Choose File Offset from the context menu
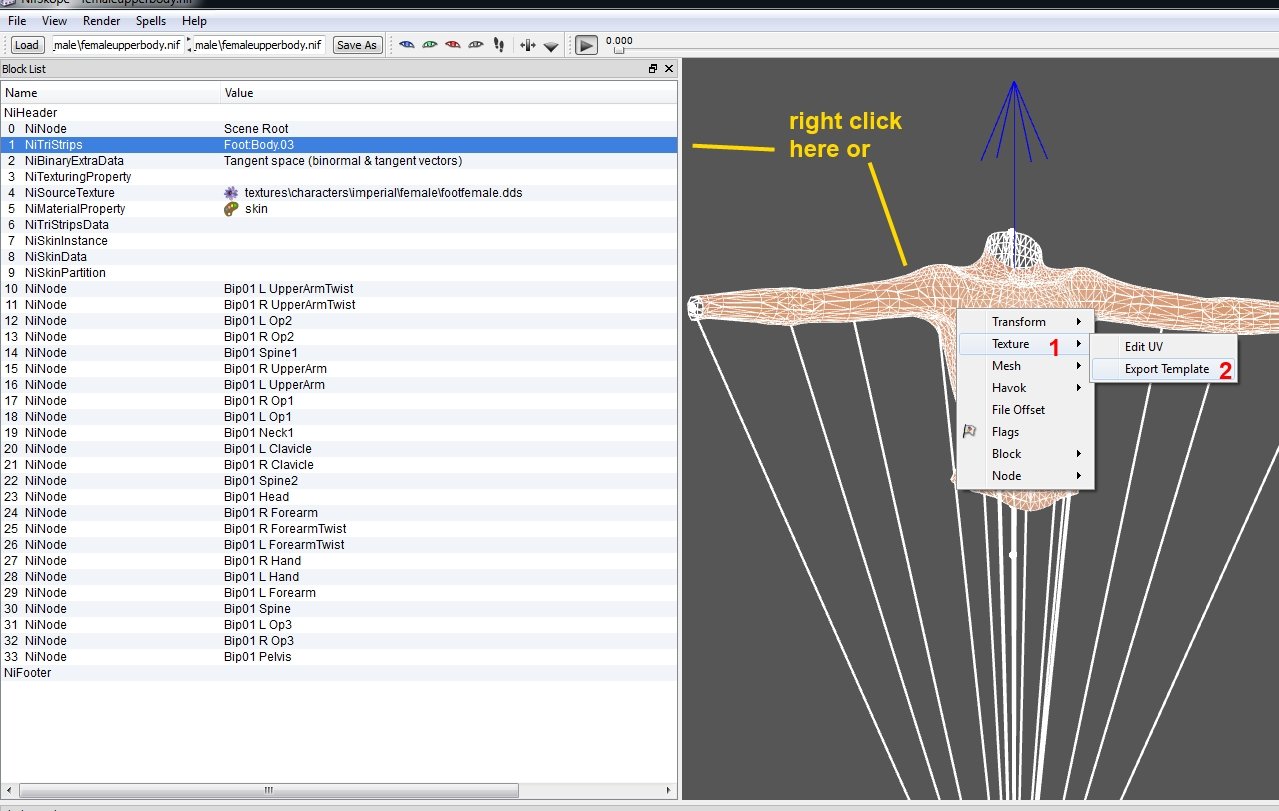 click(1026, 410)
